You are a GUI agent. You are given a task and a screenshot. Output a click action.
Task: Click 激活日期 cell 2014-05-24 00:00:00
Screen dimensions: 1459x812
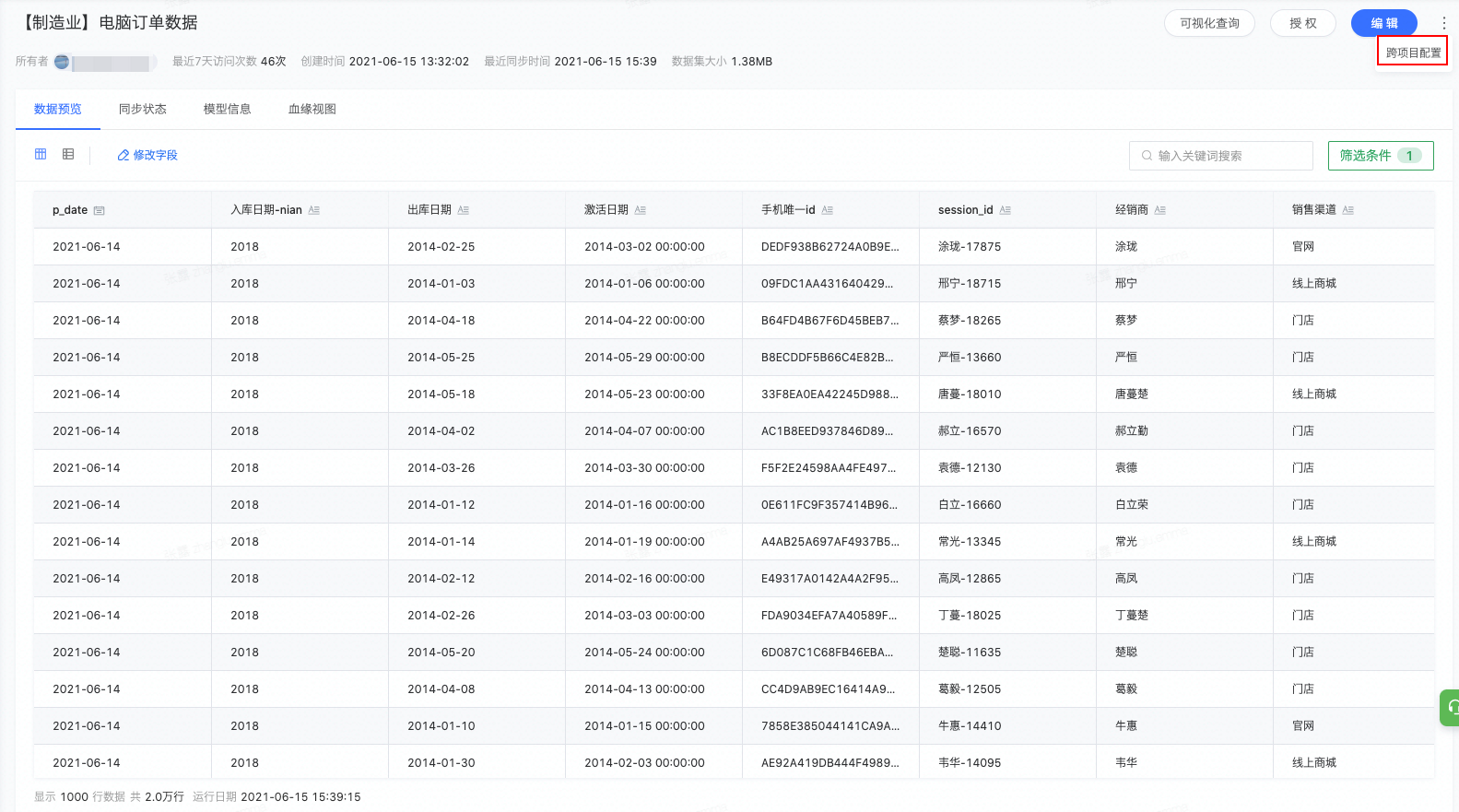pyautogui.click(x=644, y=653)
